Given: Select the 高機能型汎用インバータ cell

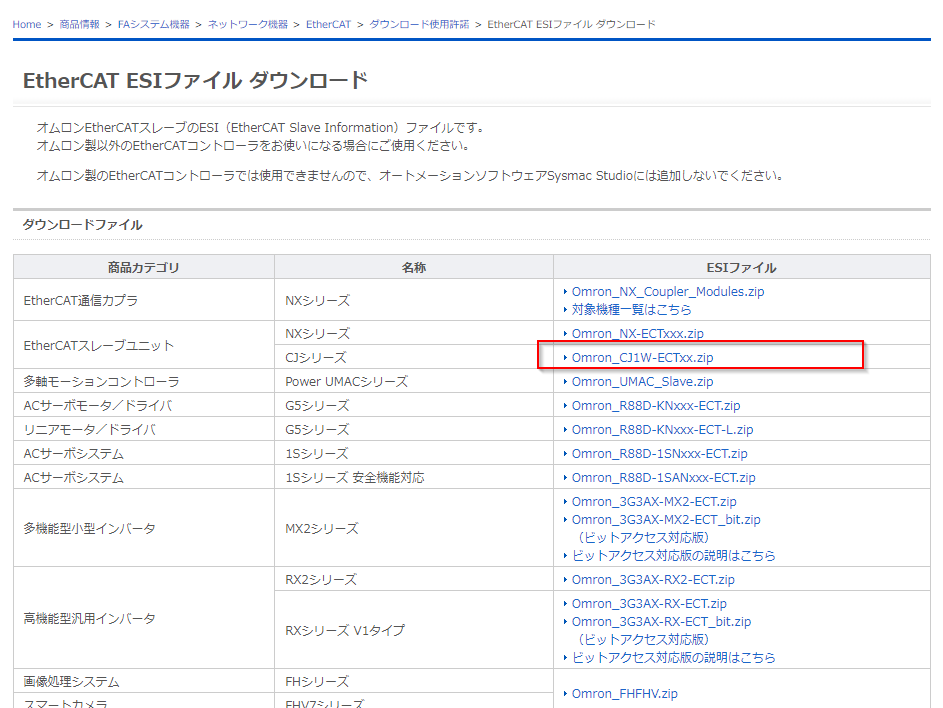Looking at the screenshot, I should coord(144,618).
